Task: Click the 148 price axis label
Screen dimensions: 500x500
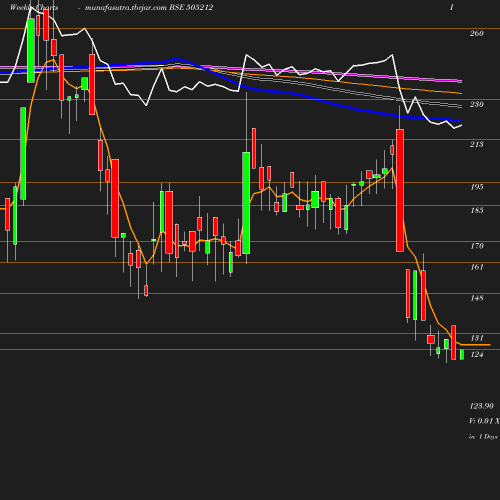Action: (x=477, y=298)
